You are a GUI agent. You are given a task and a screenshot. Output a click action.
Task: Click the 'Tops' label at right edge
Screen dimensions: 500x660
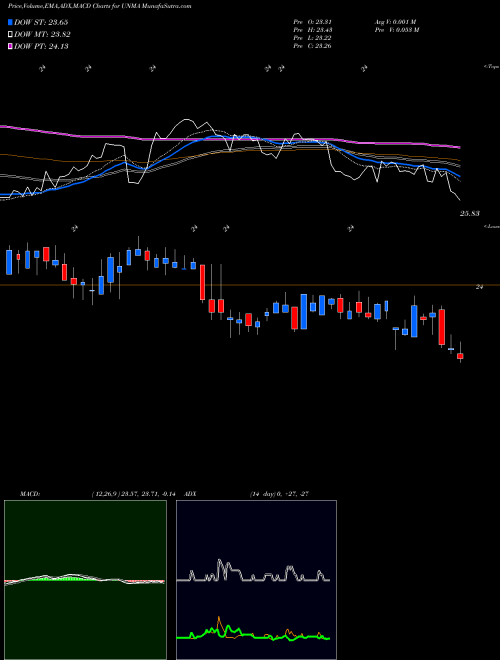[492, 67]
